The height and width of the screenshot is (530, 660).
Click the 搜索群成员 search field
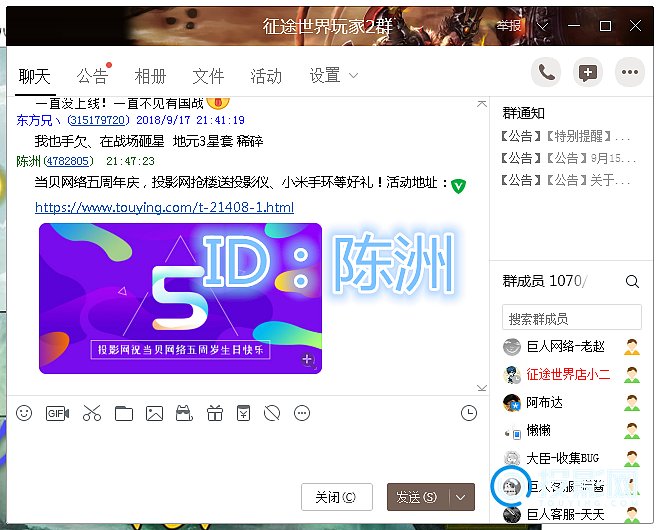point(571,319)
